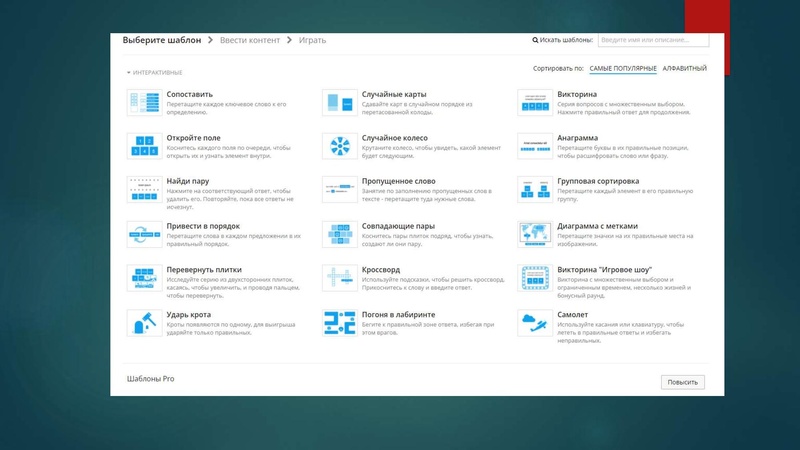Click the template search input field
The image size is (800, 450).
pyautogui.click(x=652, y=40)
